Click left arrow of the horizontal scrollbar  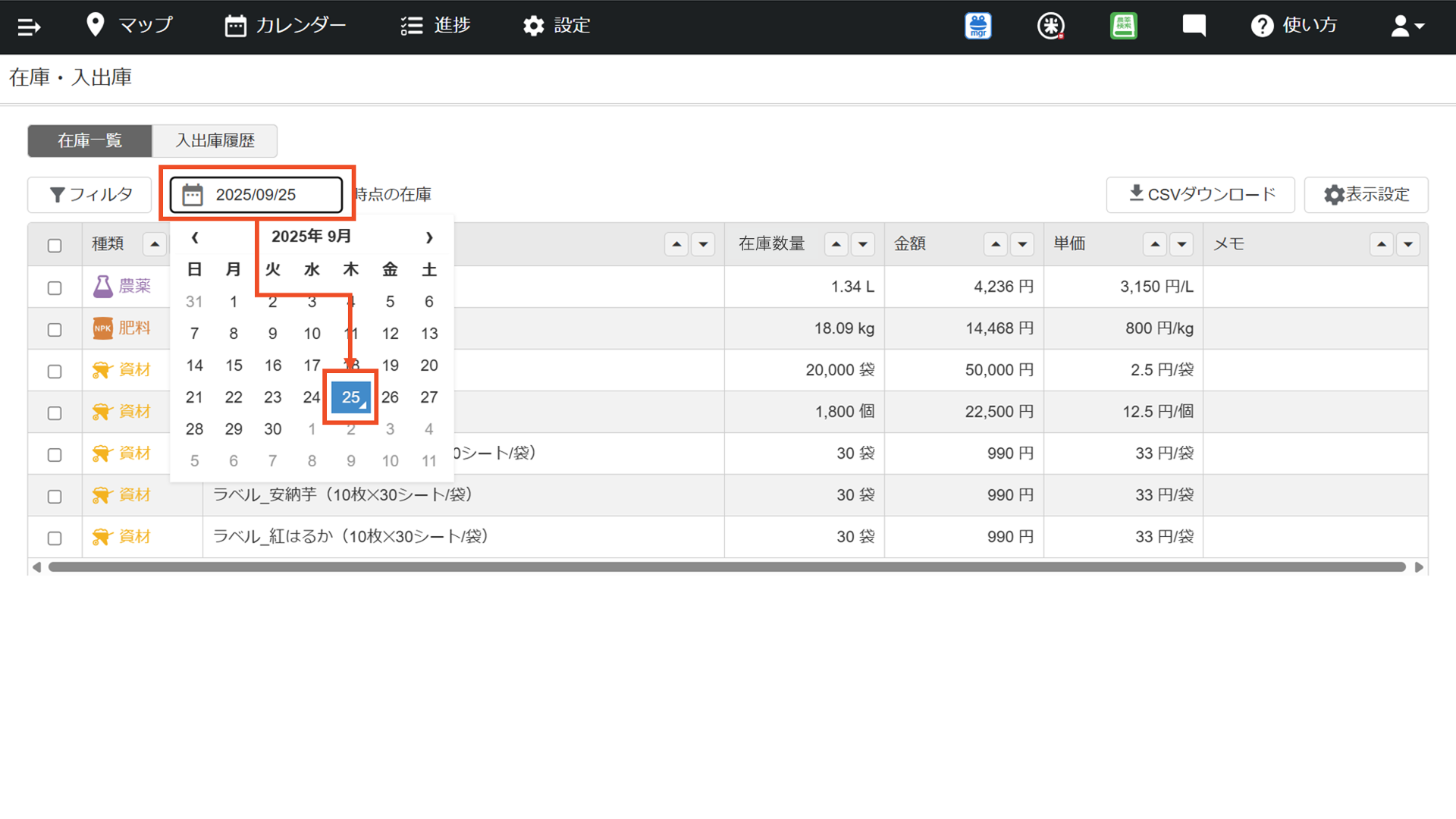[36, 567]
